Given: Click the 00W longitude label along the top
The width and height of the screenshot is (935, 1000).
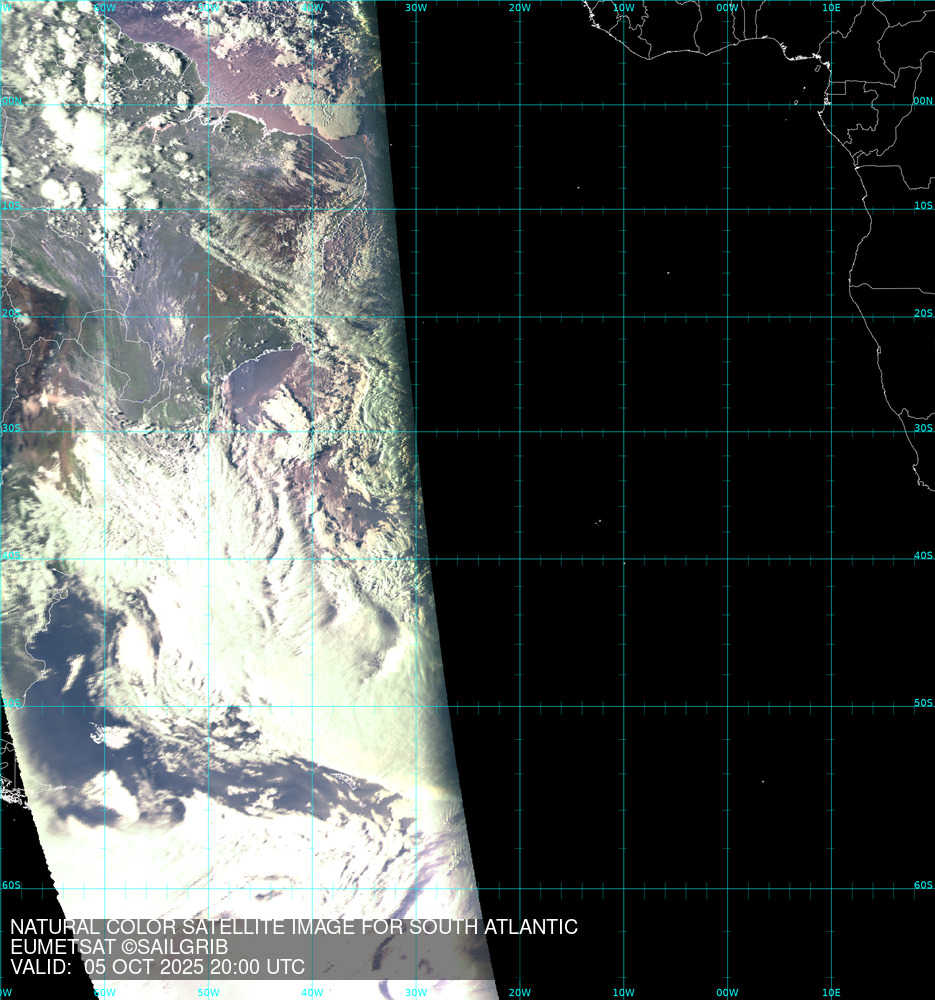Looking at the screenshot, I should coord(727,8).
